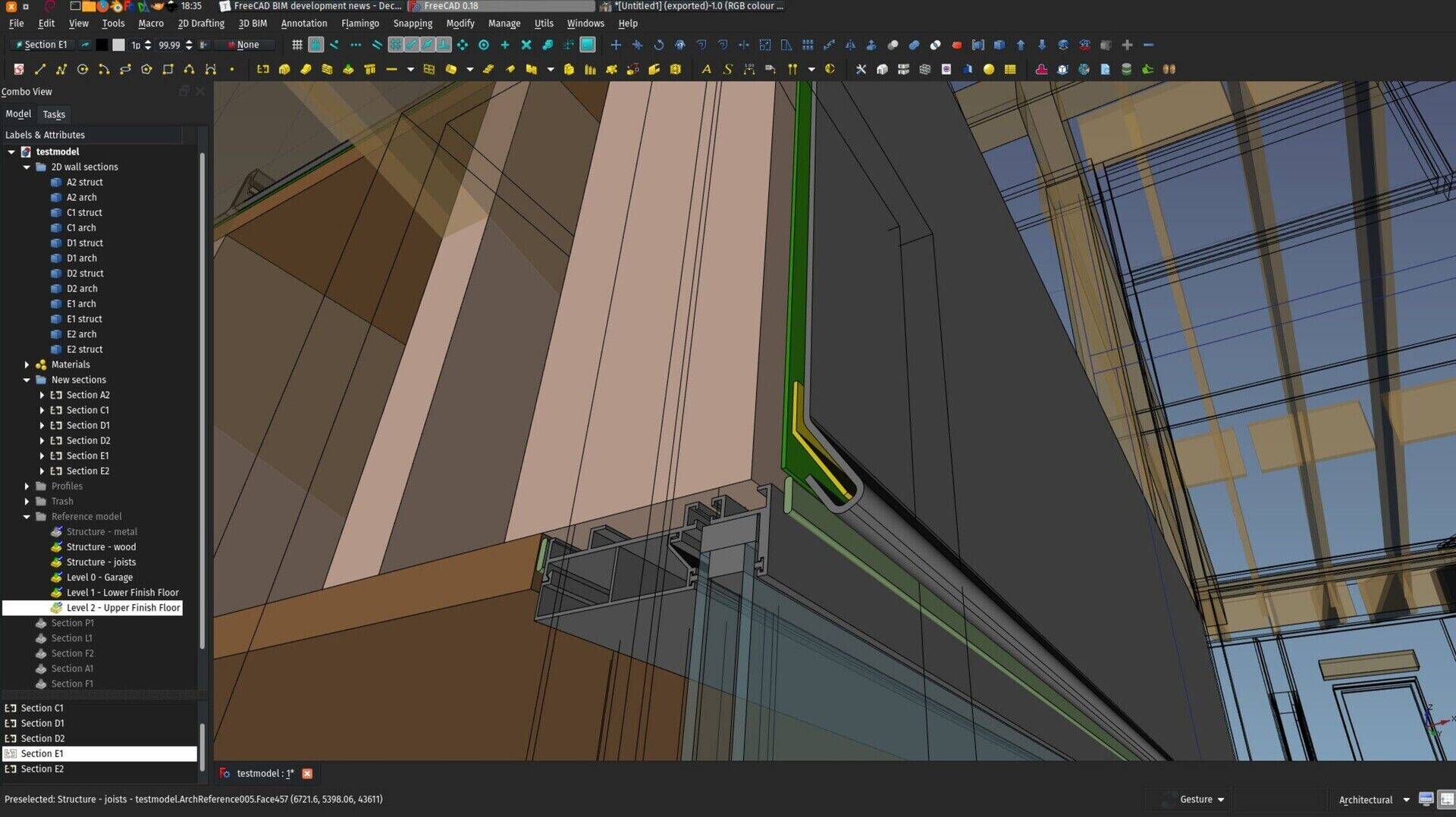
Task: Select the Draft Line tool
Action: (39, 69)
